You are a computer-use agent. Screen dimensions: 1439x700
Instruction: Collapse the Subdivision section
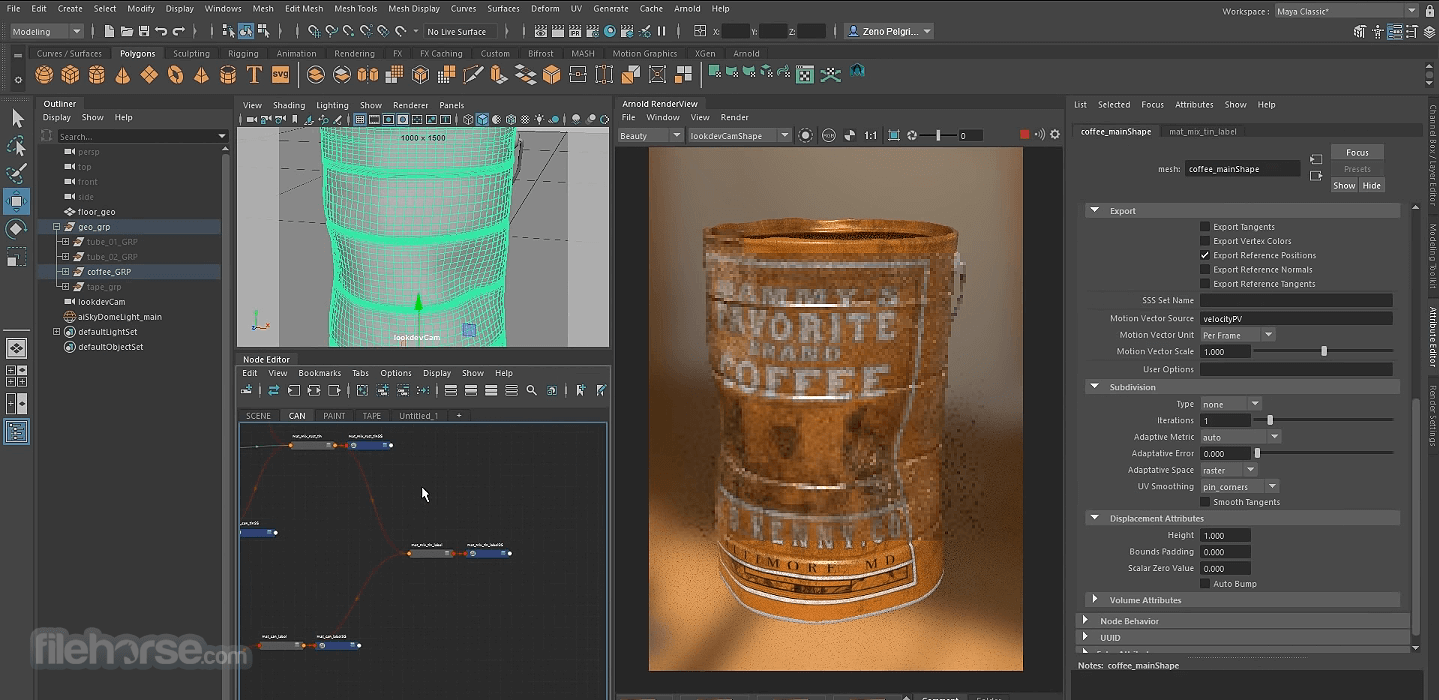pyautogui.click(x=1095, y=387)
